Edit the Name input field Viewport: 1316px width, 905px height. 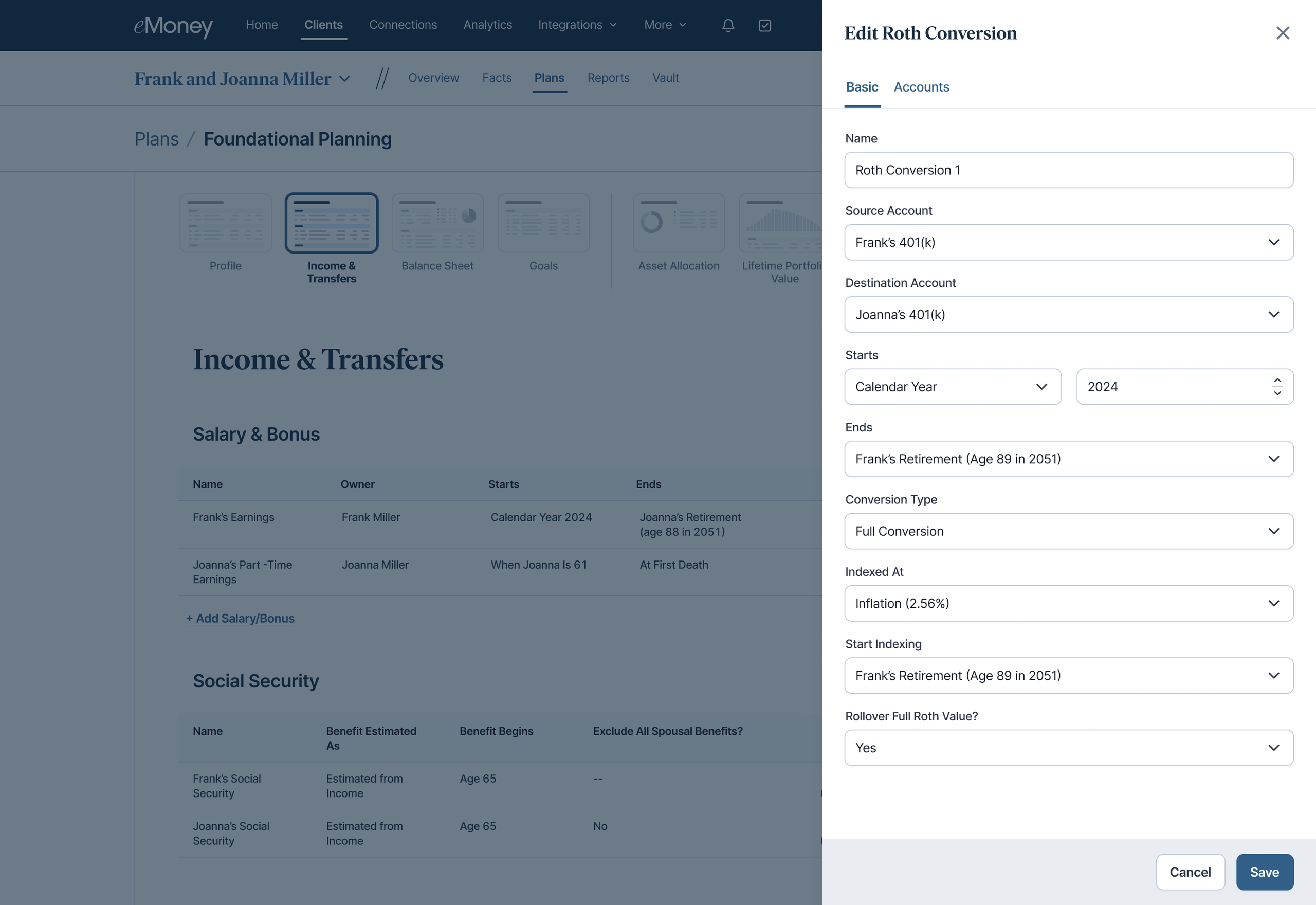[x=1069, y=170]
